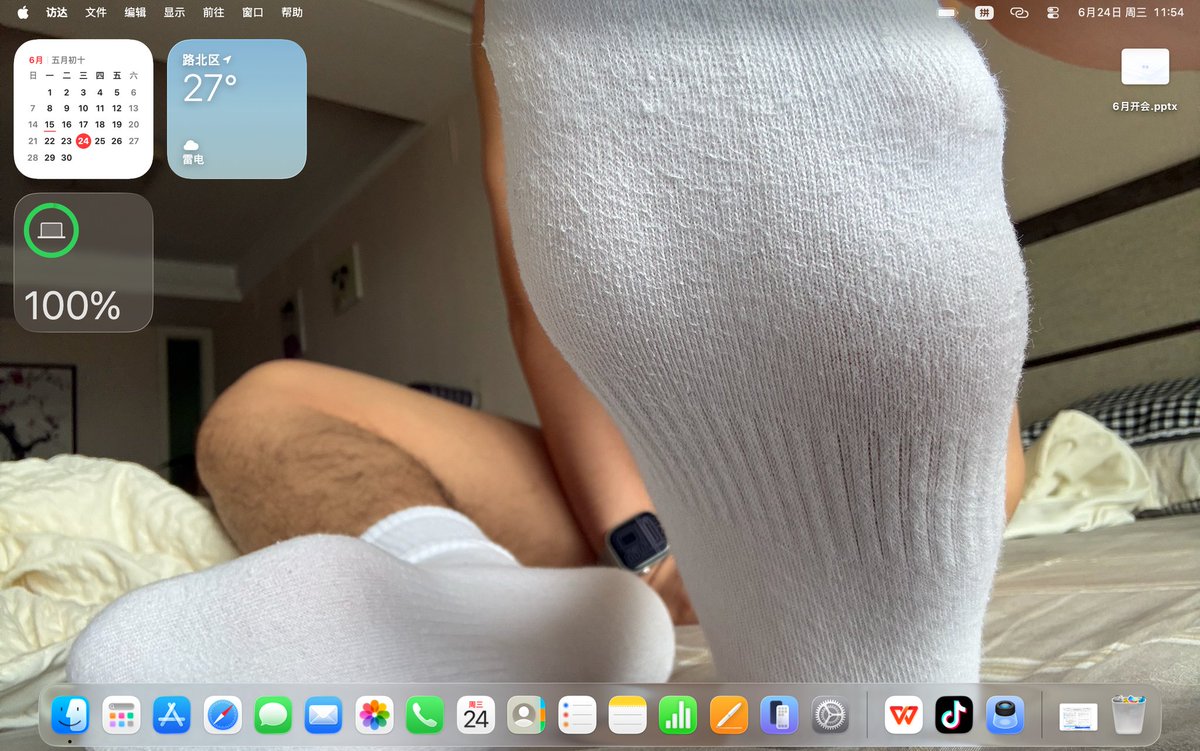Click the battery status icon in menu bar
Screen dimensions: 1200x751
[x=946, y=12]
